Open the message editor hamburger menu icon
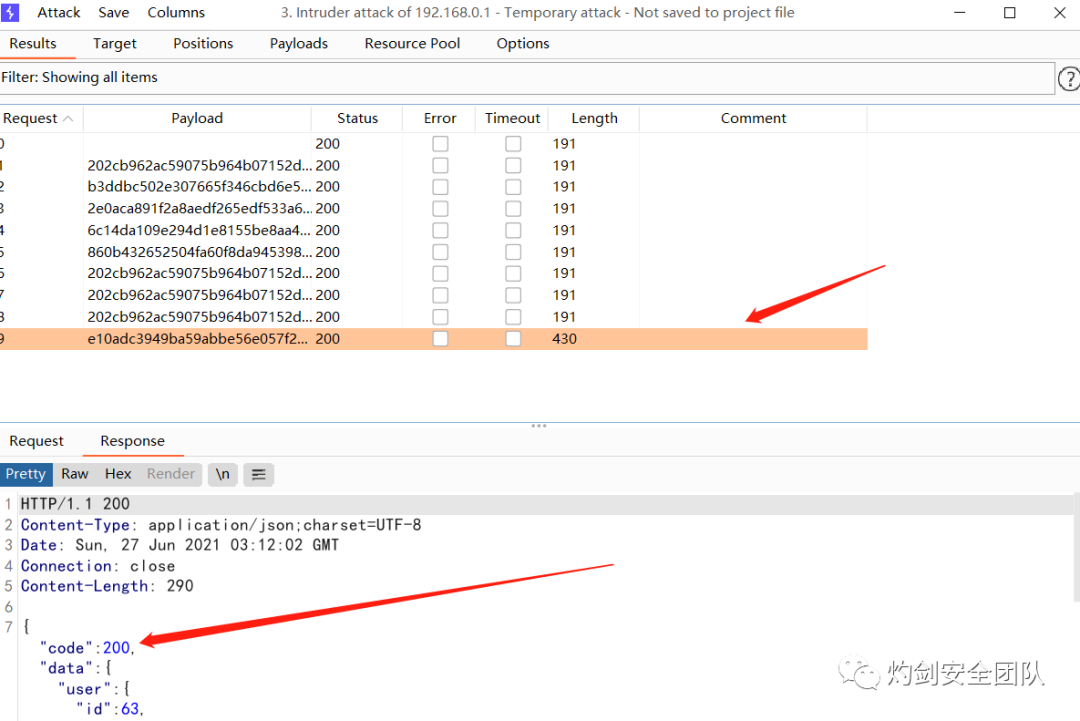 point(258,474)
